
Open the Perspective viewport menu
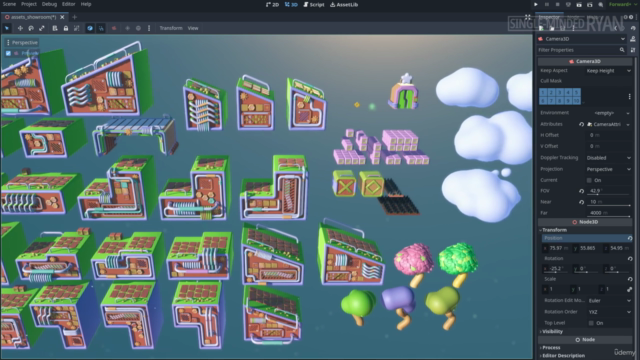22,42
